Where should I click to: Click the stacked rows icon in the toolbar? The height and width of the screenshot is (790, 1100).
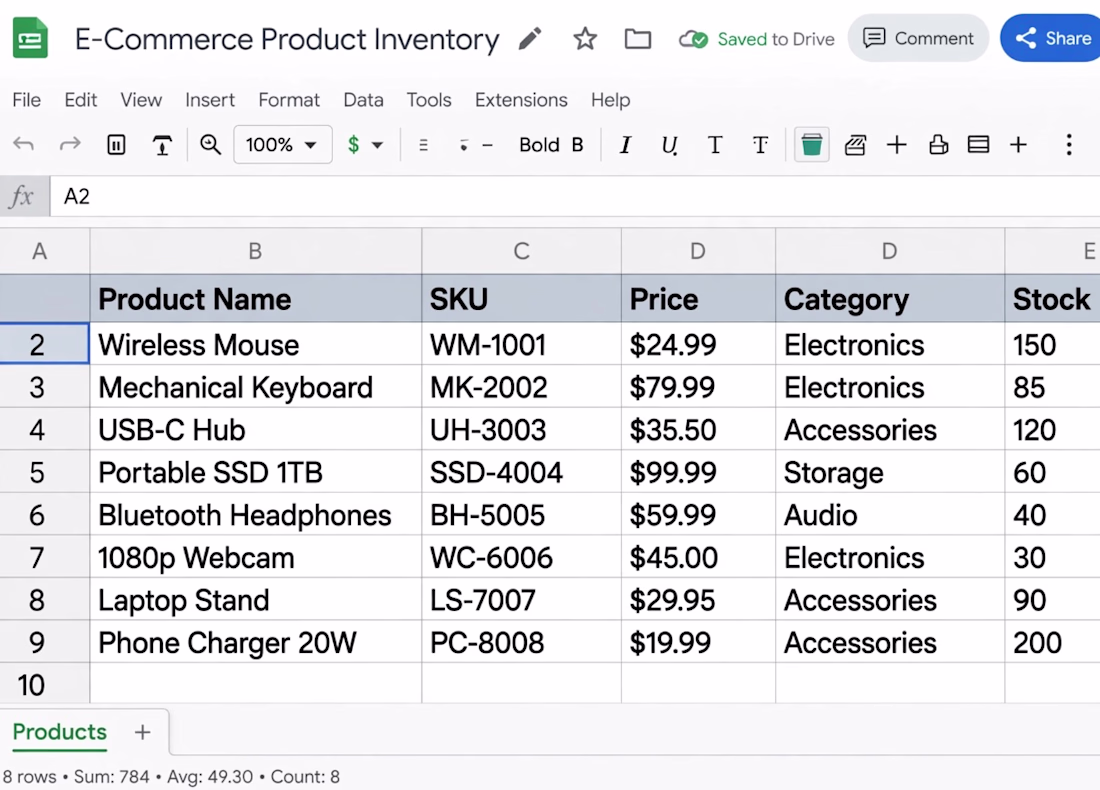click(x=978, y=145)
